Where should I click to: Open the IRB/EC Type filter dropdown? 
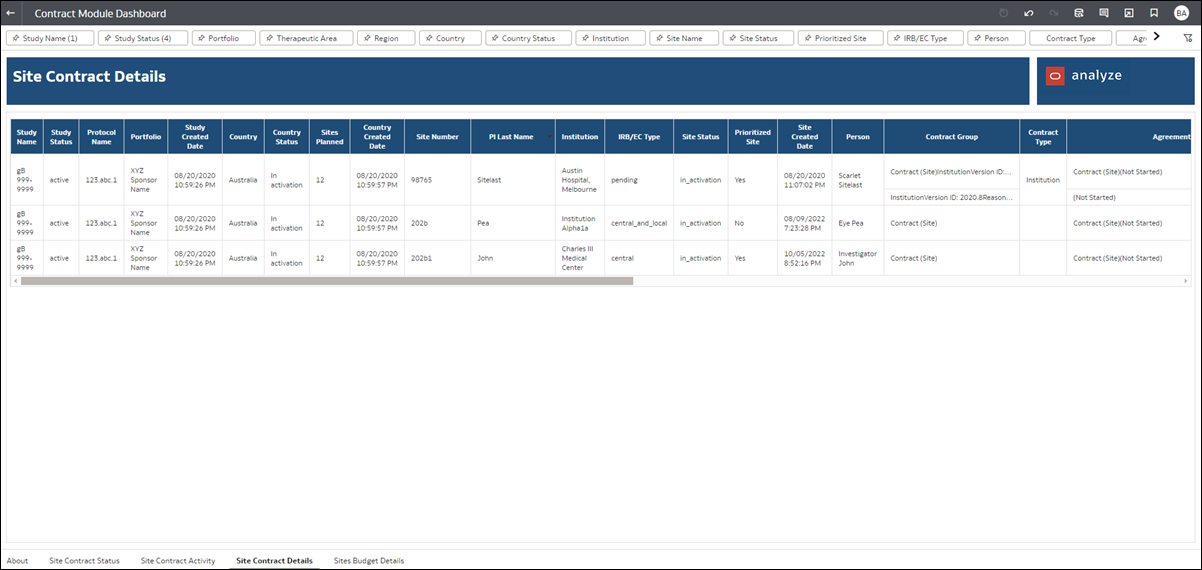[925, 38]
